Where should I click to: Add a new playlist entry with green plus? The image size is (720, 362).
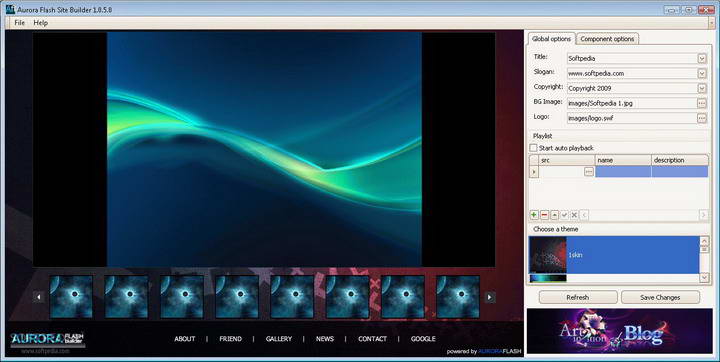[x=534, y=215]
